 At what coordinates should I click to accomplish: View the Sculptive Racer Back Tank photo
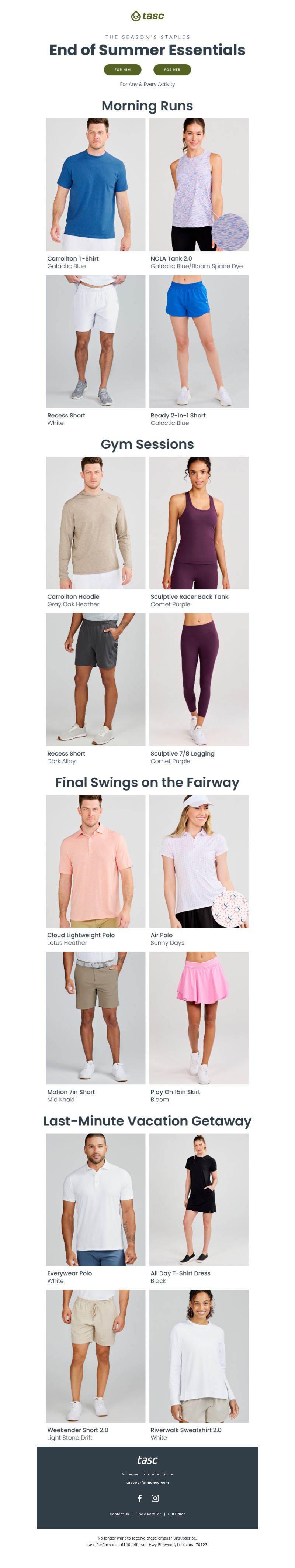pyautogui.click(x=199, y=522)
